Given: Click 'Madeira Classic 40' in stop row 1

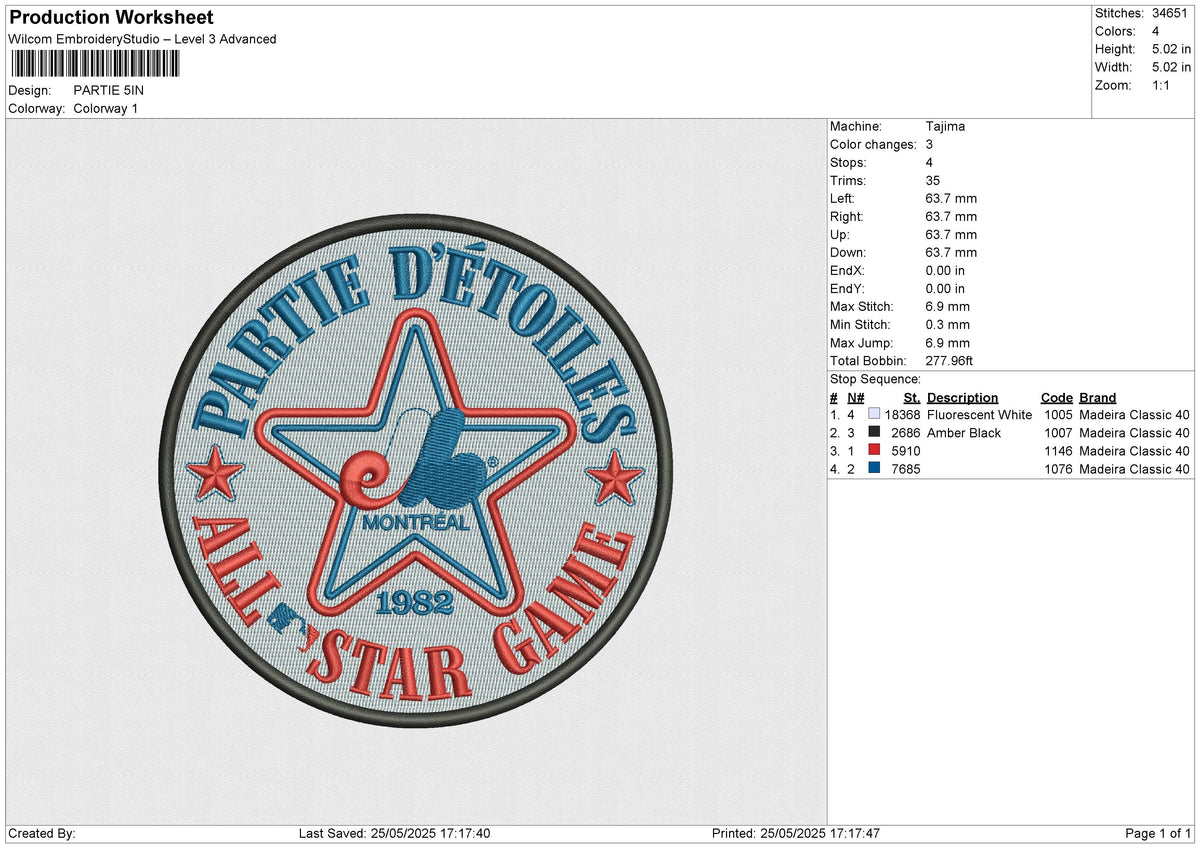Looking at the screenshot, I should pos(1134,415).
